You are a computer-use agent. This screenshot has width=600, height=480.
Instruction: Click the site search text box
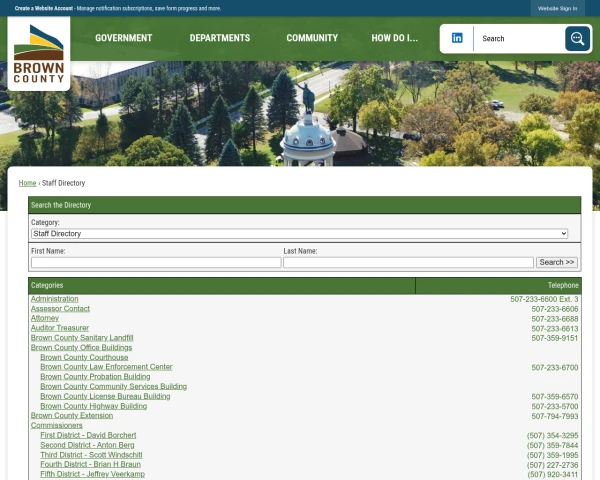pos(520,39)
